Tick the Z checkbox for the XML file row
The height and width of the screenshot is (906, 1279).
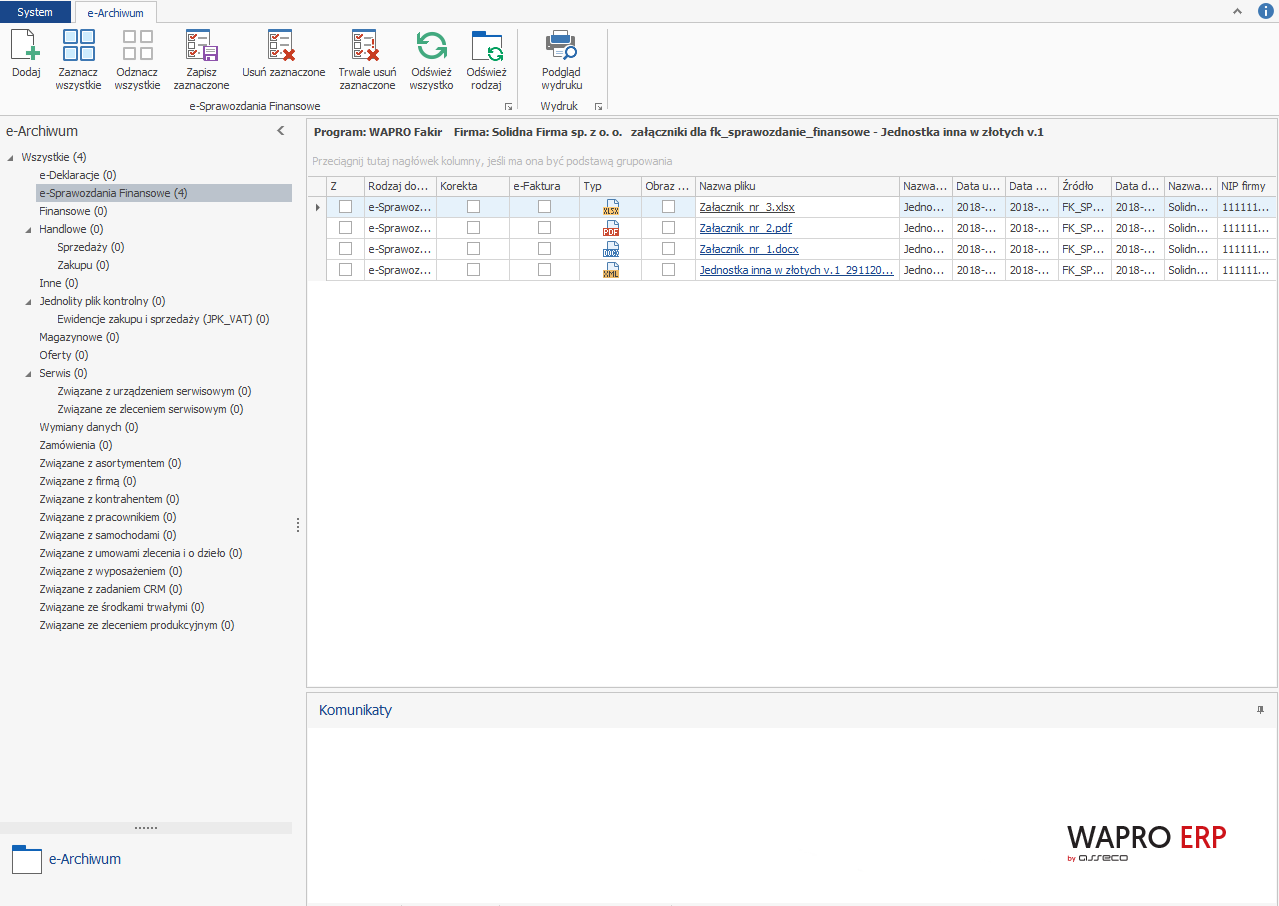[x=346, y=270]
